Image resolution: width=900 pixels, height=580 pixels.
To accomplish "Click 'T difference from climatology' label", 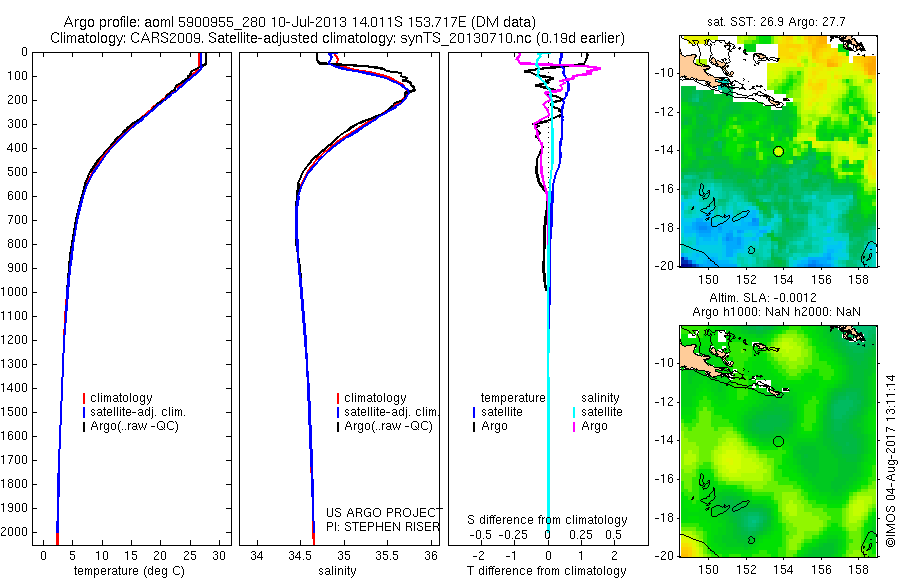I will (x=546, y=571).
